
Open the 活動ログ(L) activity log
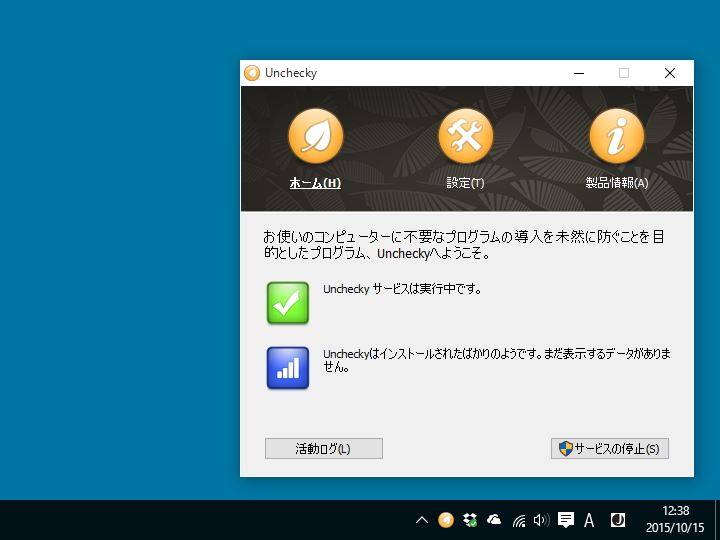[x=324, y=448]
